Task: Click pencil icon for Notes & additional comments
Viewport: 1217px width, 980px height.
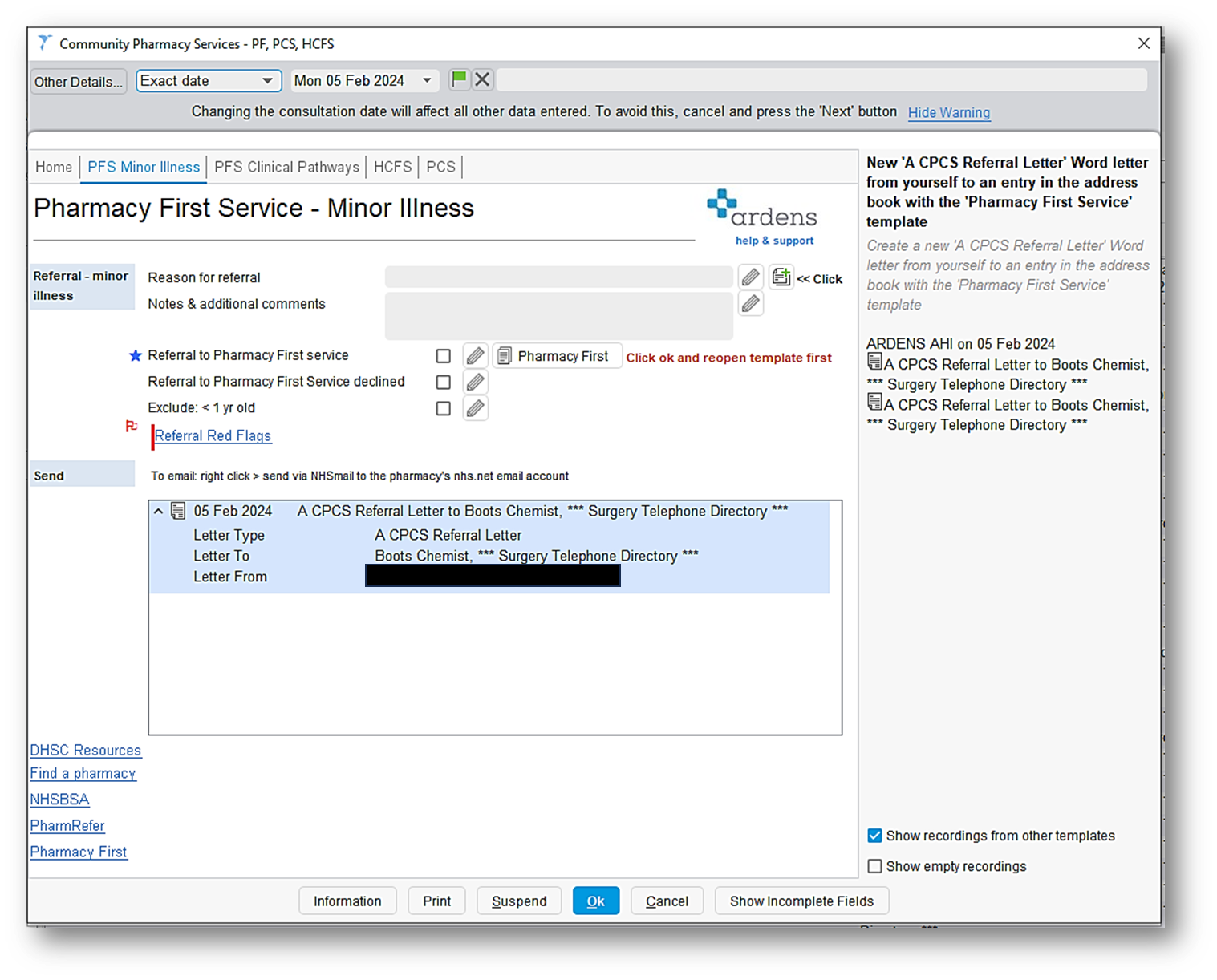Action: [x=750, y=304]
